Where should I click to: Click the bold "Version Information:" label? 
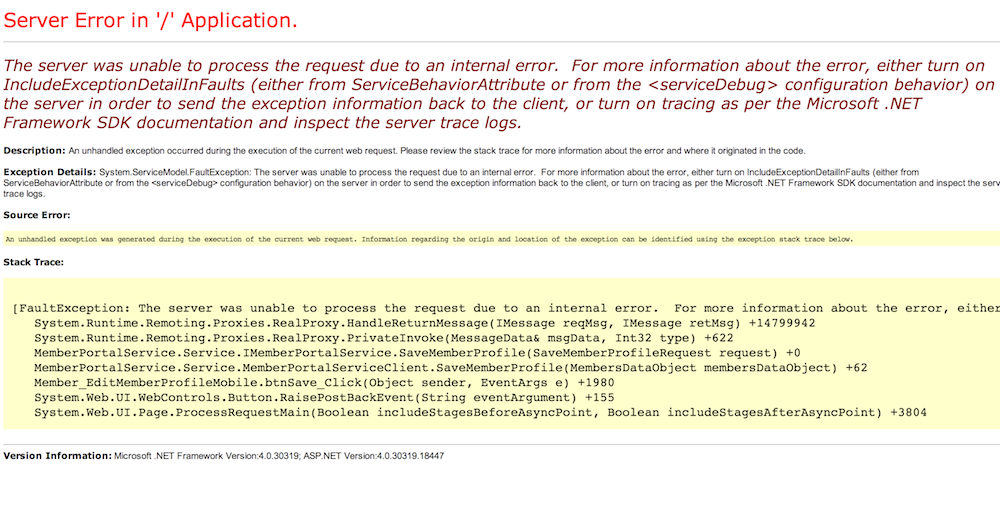coord(57,456)
